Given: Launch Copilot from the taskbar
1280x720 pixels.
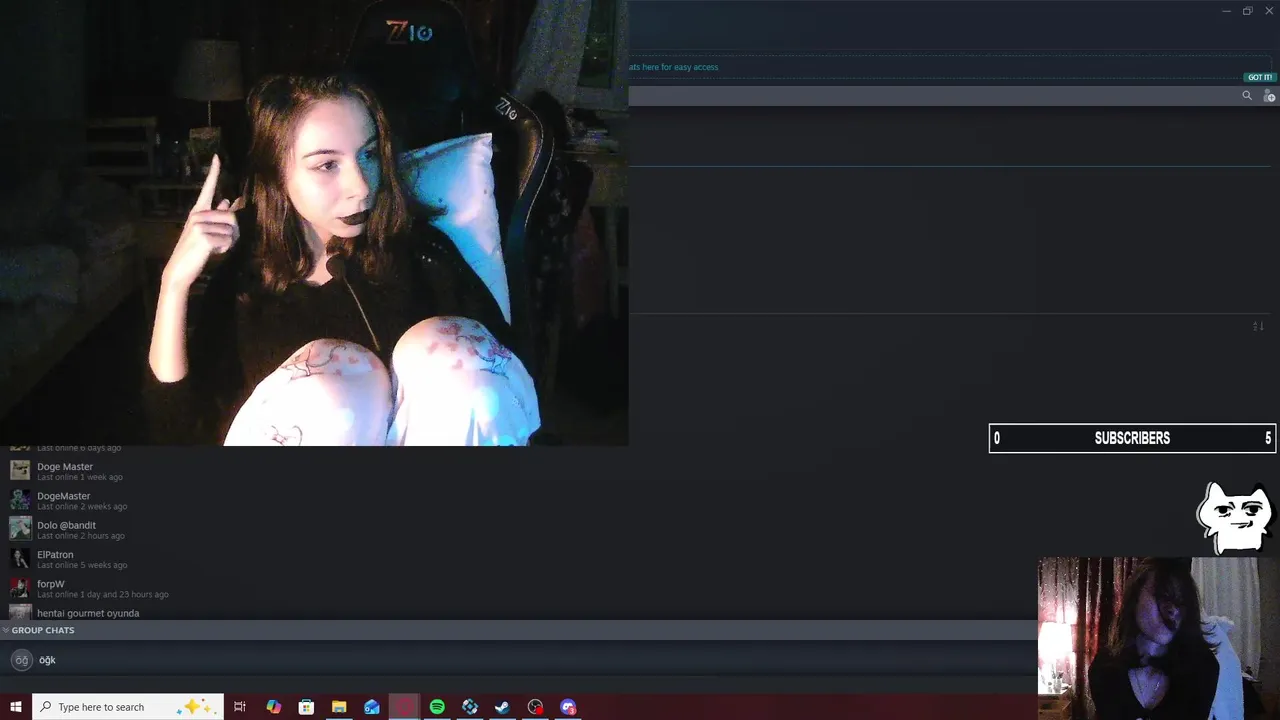Looking at the screenshot, I should (x=273, y=707).
